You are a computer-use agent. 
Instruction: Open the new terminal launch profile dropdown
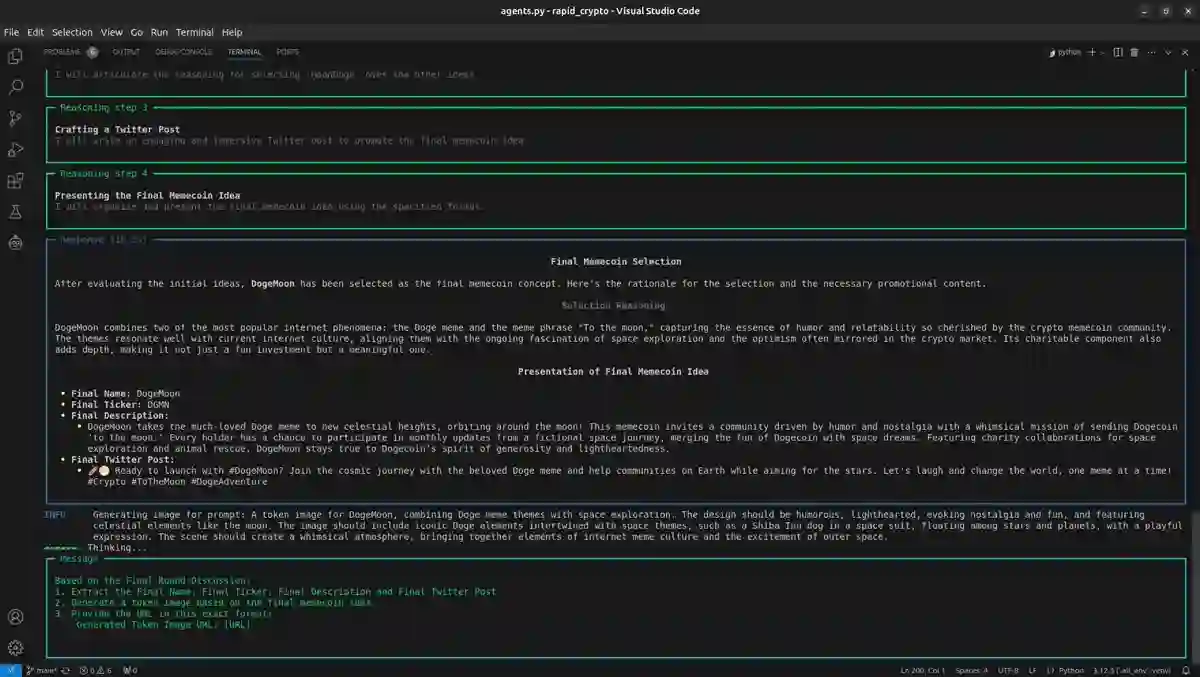coord(1103,52)
